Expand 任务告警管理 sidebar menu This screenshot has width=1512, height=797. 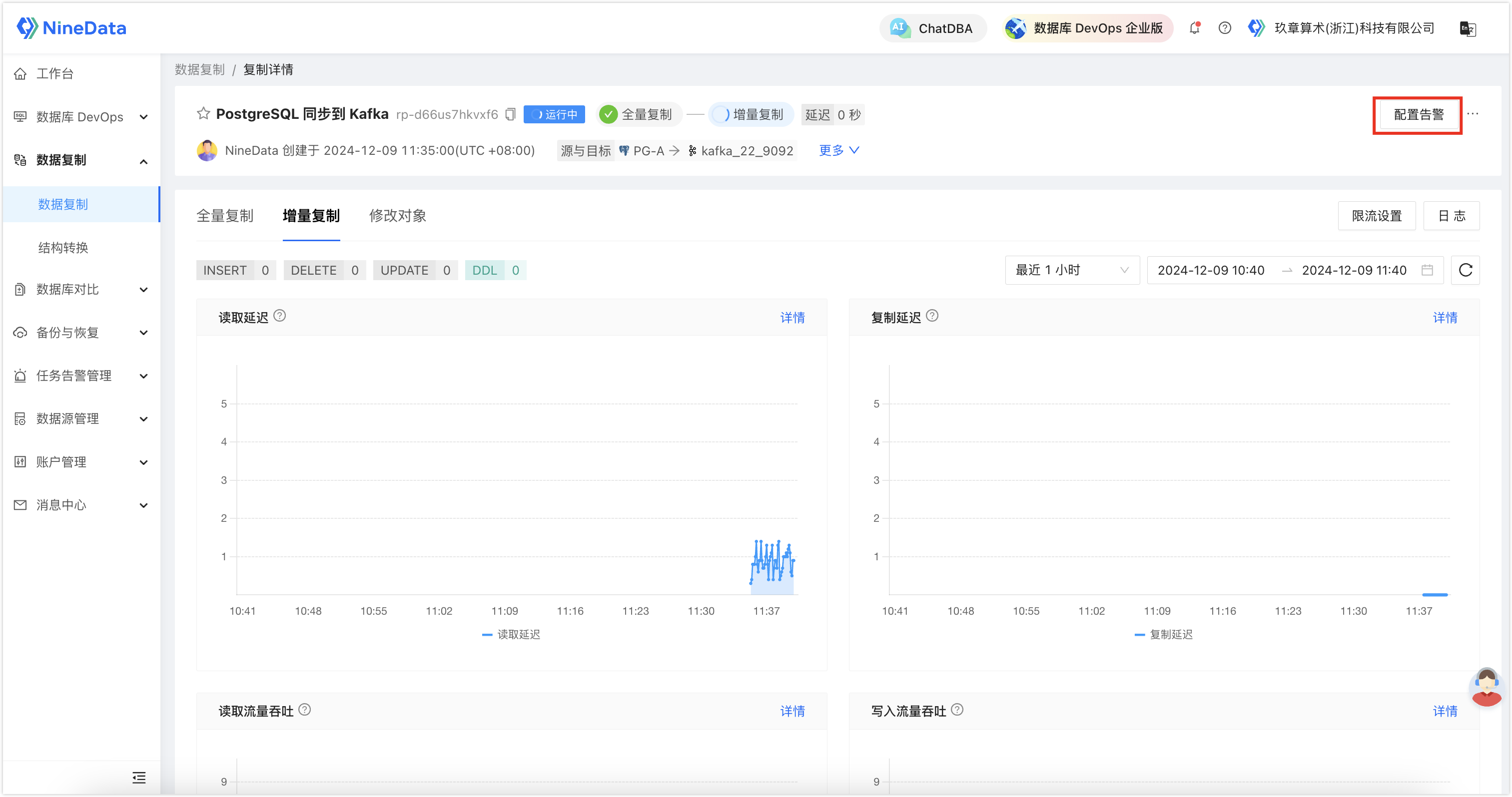(x=81, y=376)
